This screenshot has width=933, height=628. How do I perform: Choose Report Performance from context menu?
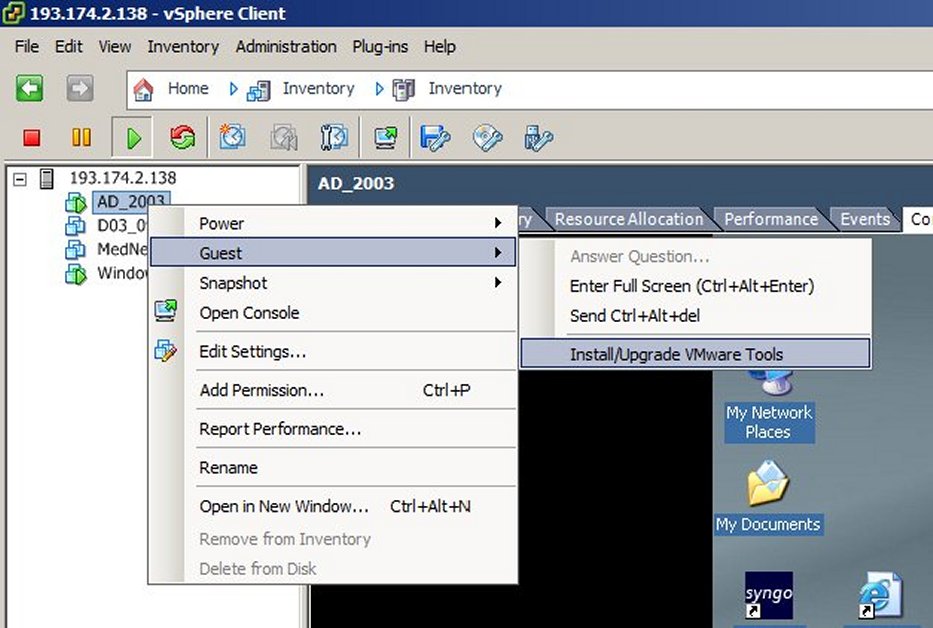pyautogui.click(x=333, y=429)
